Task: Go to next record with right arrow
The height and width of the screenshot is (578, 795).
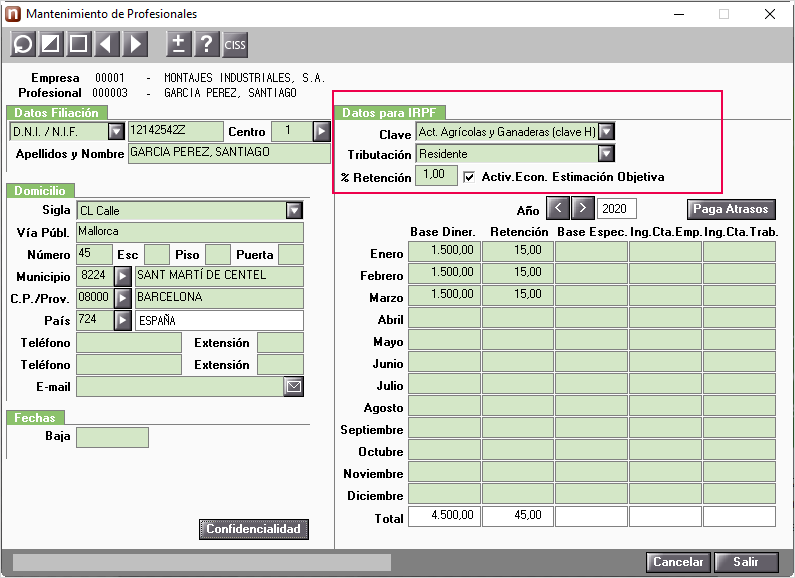Action: (x=135, y=44)
